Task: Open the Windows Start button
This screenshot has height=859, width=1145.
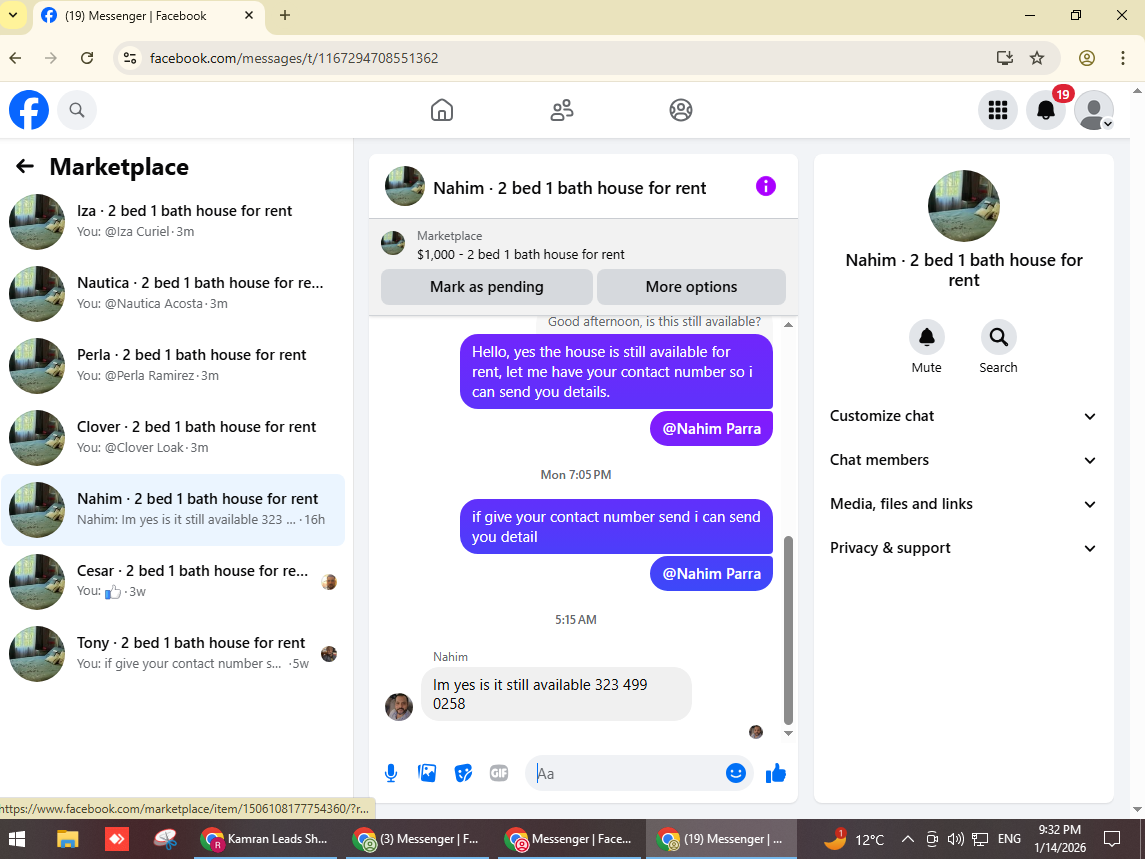Action: [x=16, y=839]
